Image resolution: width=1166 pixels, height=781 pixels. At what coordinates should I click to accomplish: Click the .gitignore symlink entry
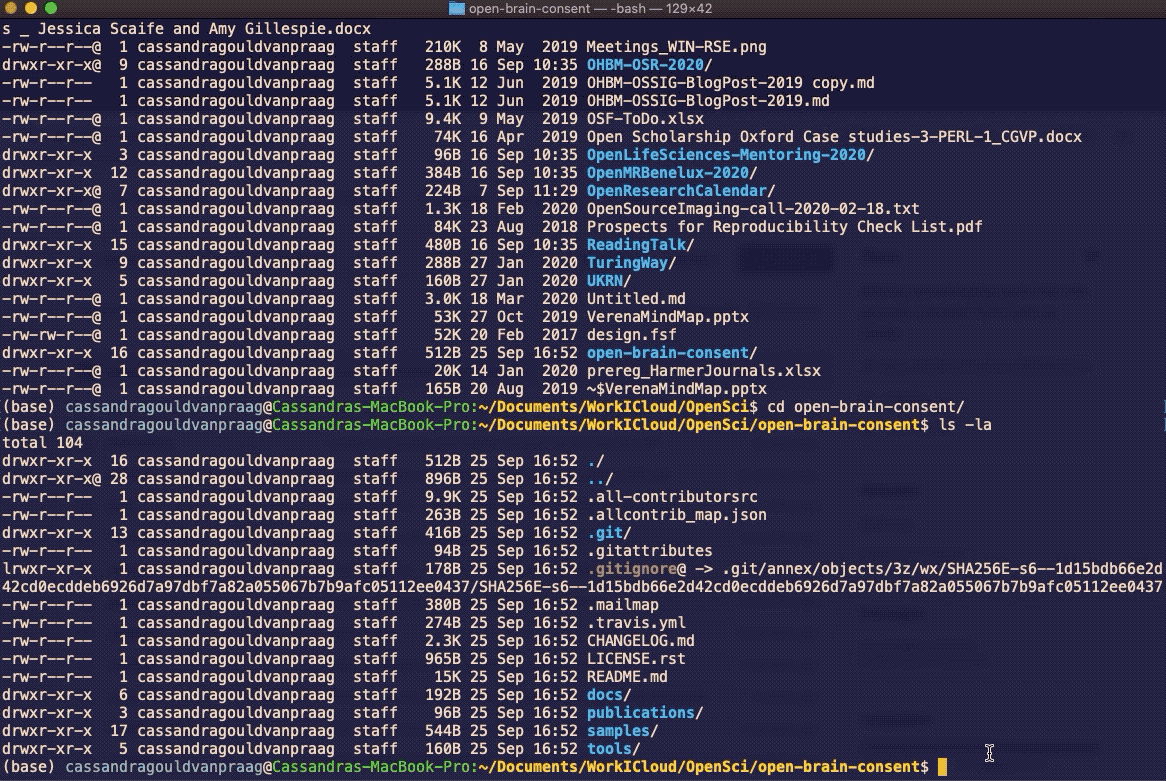point(629,568)
